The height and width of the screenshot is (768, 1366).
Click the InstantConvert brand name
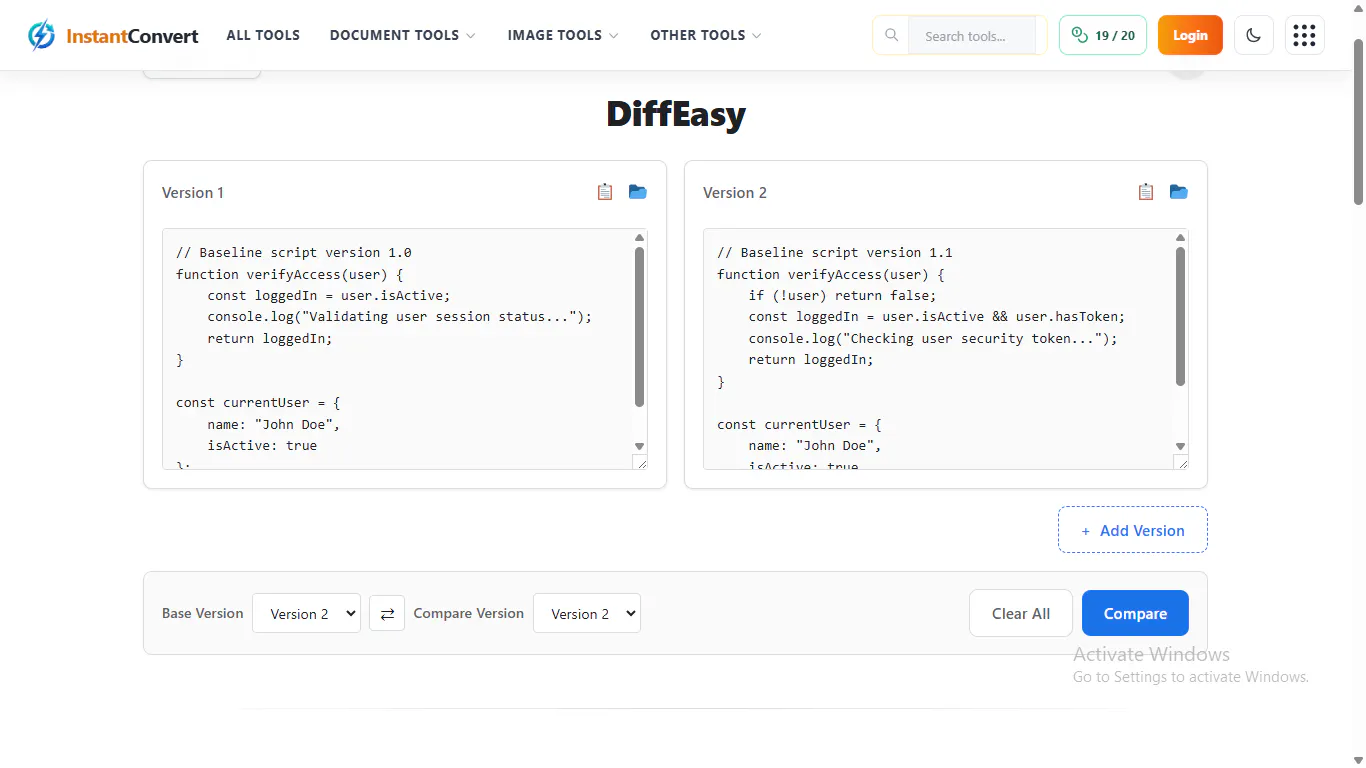click(132, 36)
